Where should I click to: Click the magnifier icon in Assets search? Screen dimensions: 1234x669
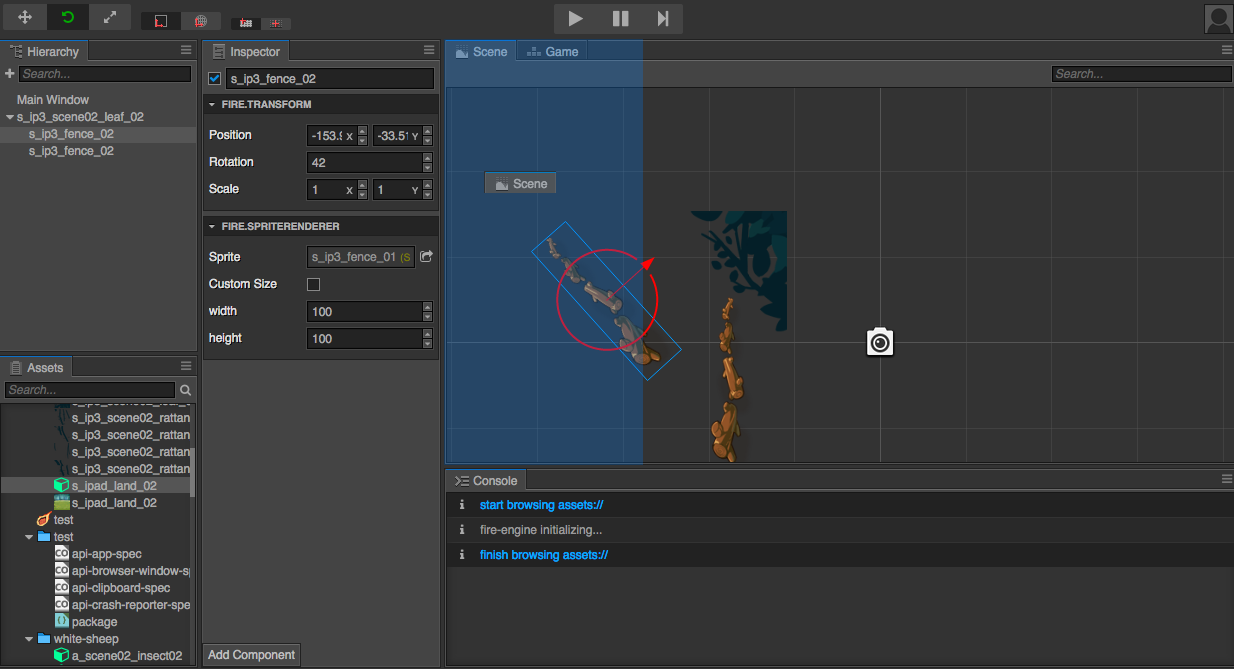click(x=185, y=390)
